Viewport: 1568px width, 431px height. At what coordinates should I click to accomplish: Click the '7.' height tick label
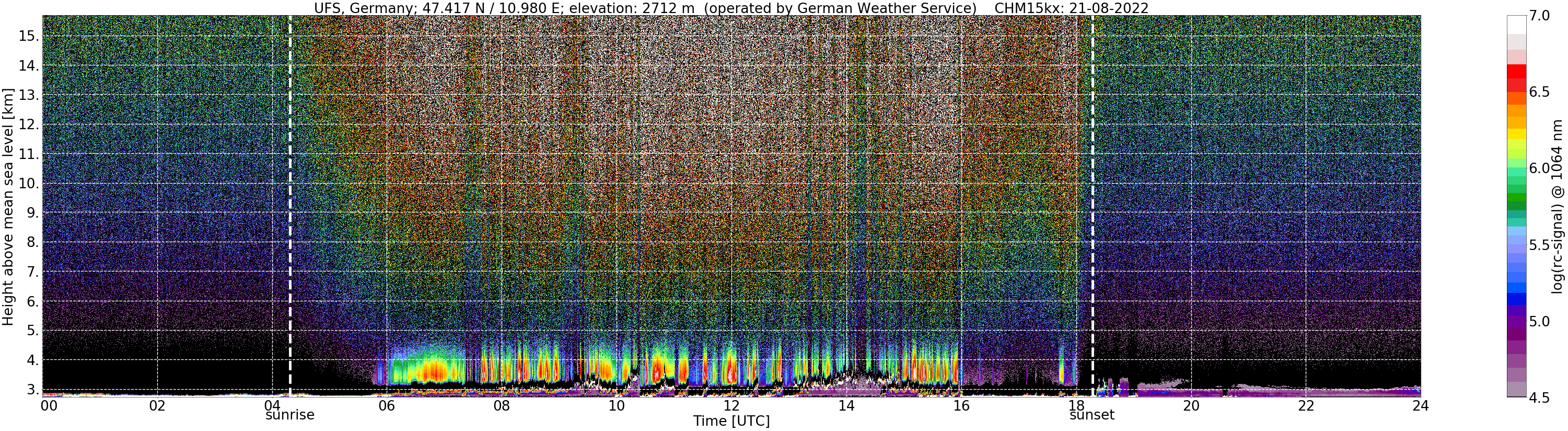pyautogui.click(x=32, y=272)
